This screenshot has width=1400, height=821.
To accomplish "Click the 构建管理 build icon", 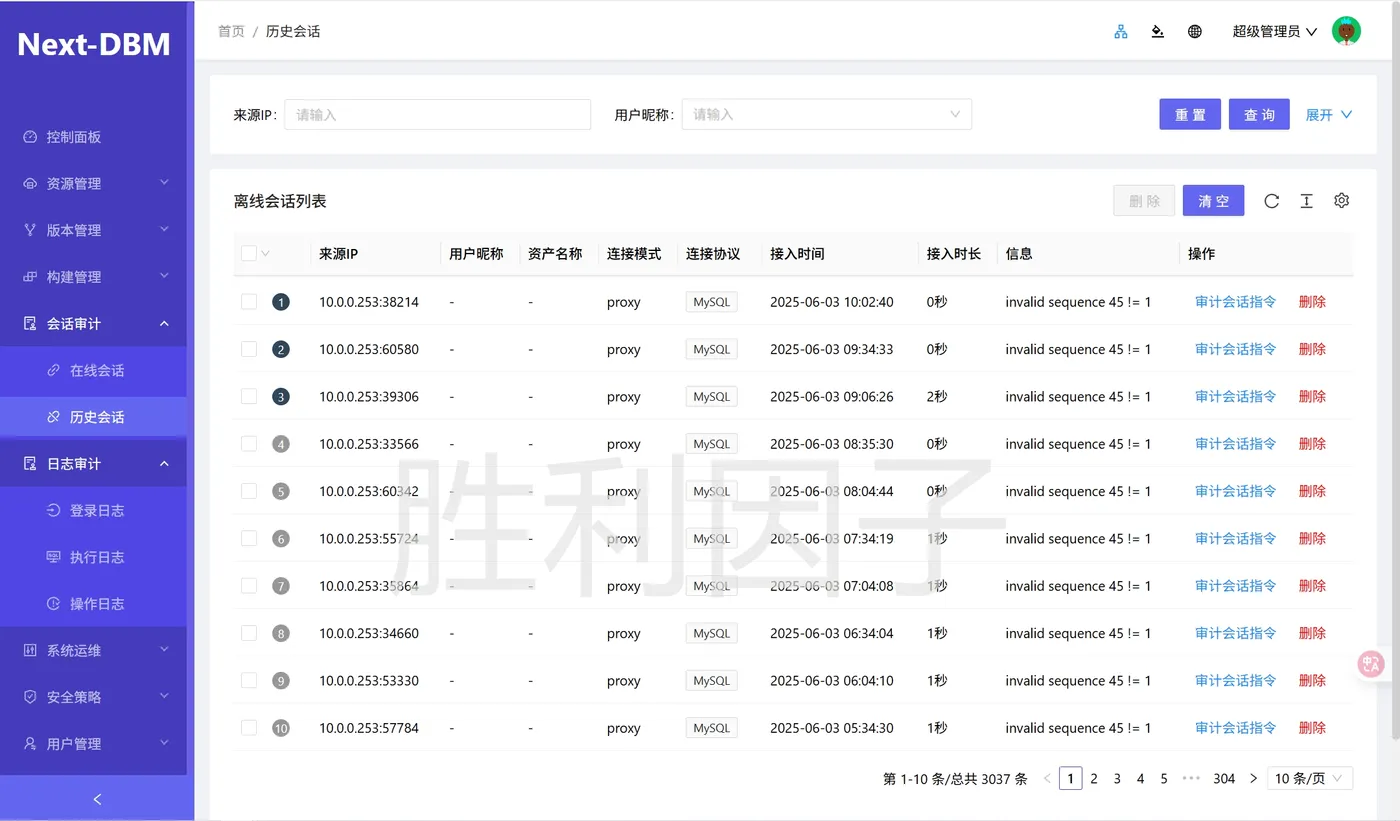I will click(x=30, y=277).
